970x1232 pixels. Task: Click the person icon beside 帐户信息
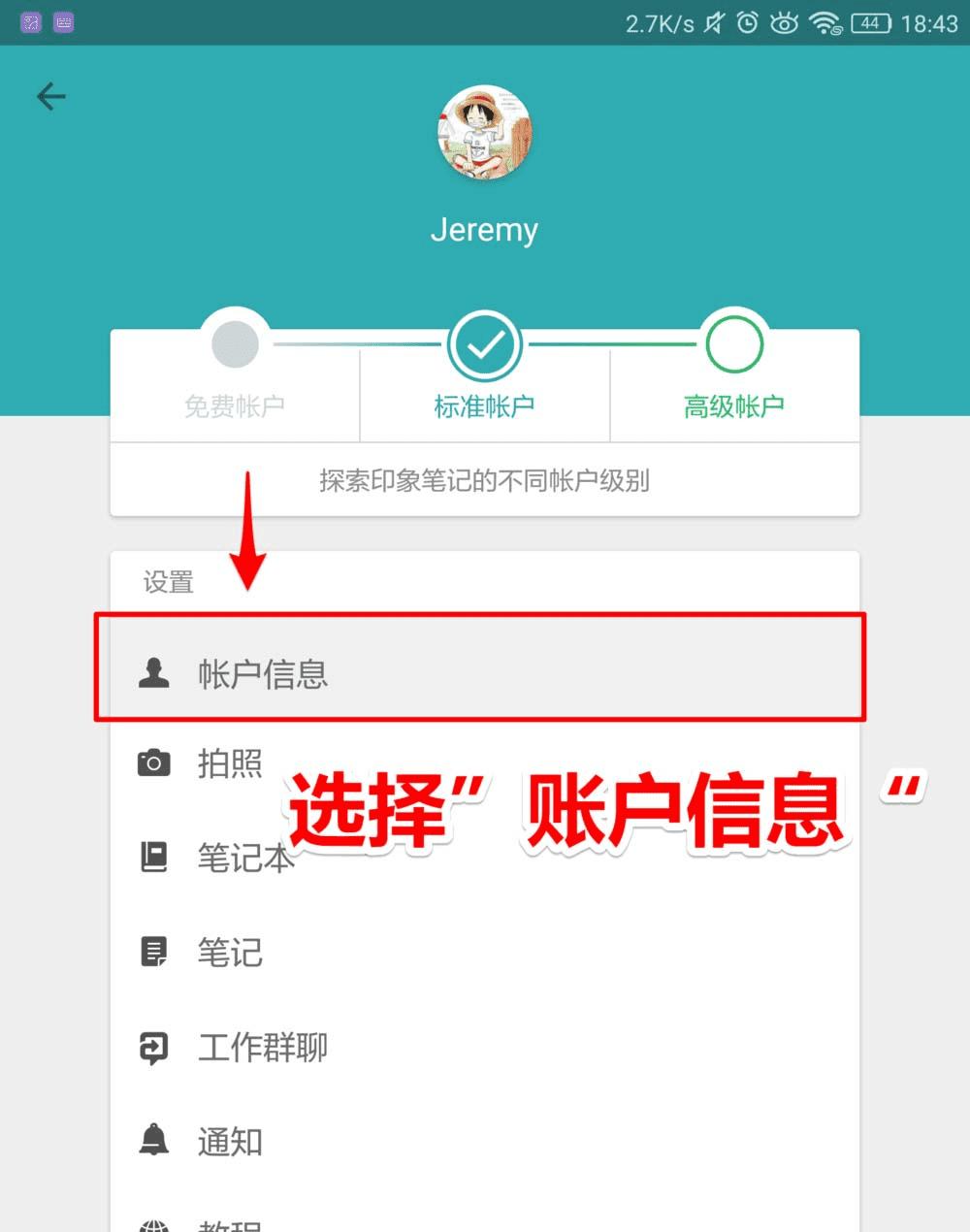pyautogui.click(x=154, y=671)
